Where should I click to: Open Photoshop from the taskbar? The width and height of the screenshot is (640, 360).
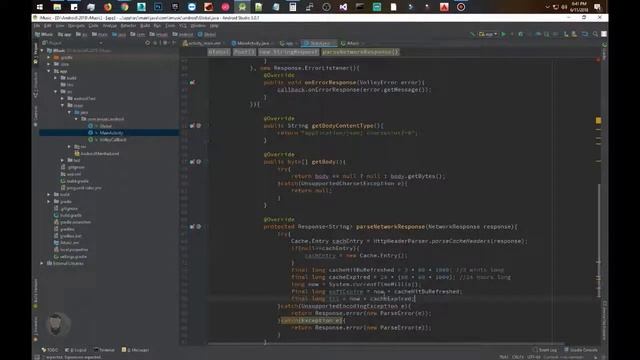coord(158,7)
